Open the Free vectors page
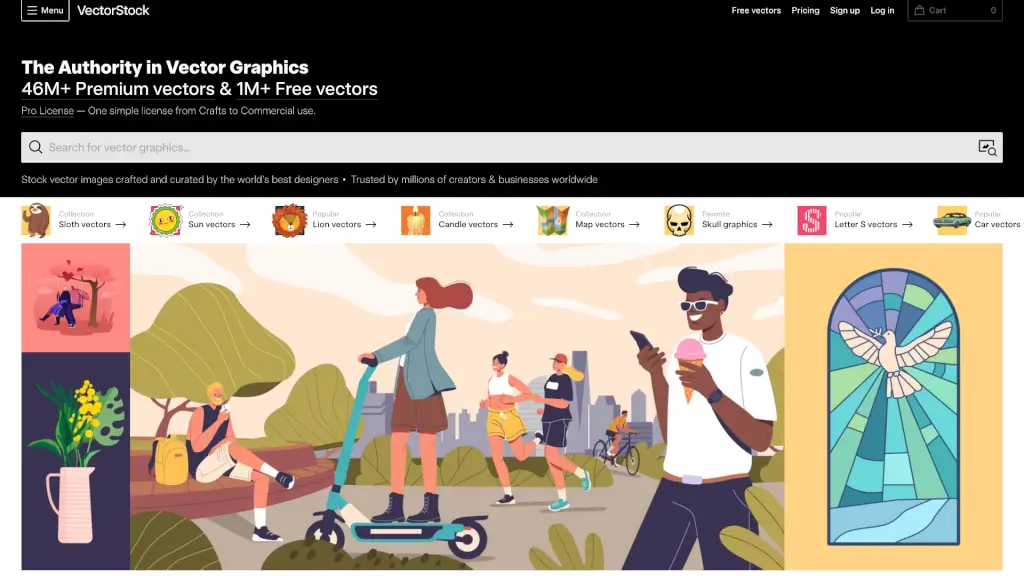Viewport: 1024px width, 576px height. click(756, 10)
